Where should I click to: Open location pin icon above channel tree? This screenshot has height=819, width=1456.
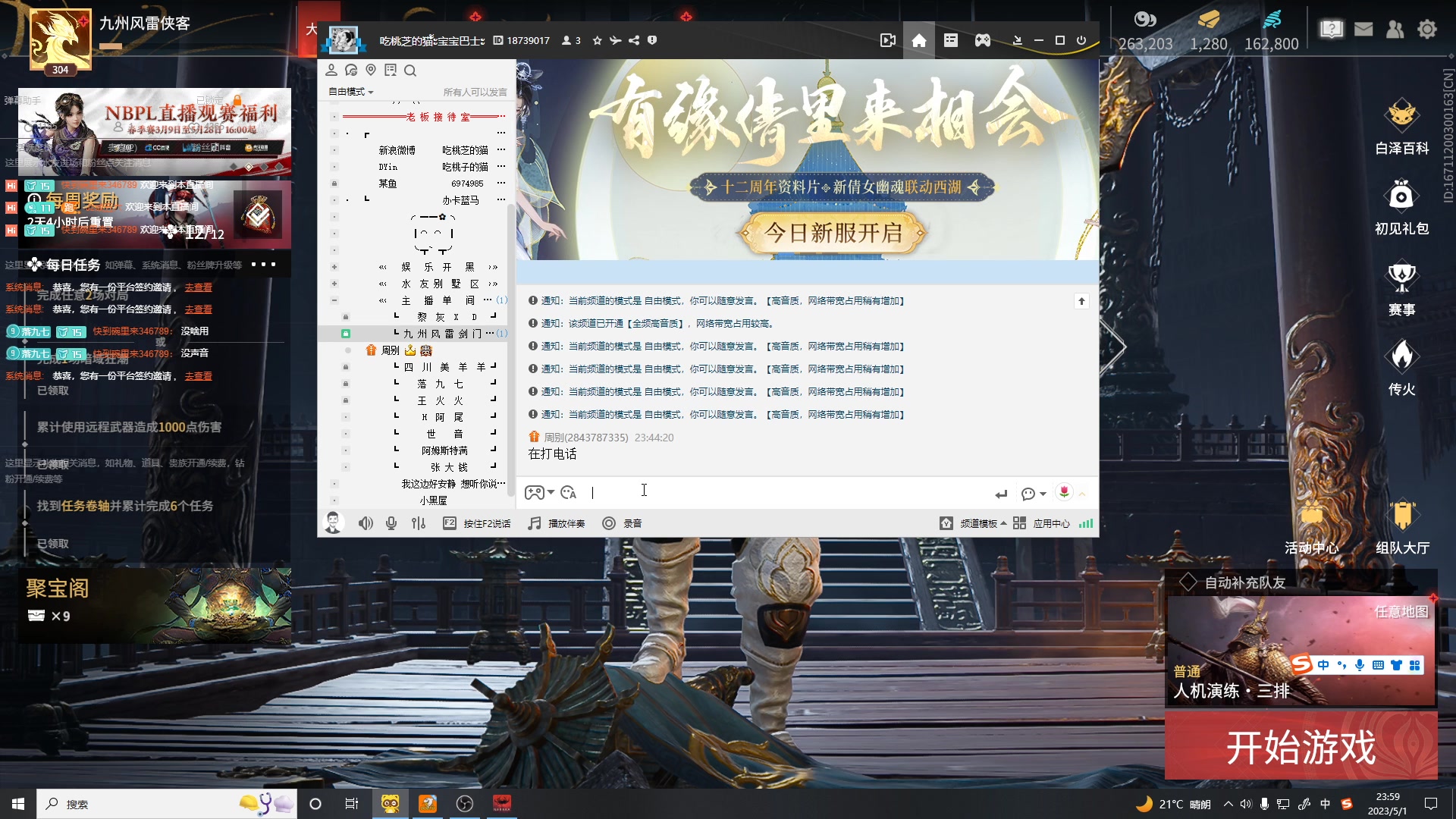pyautogui.click(x=371, y=71)
